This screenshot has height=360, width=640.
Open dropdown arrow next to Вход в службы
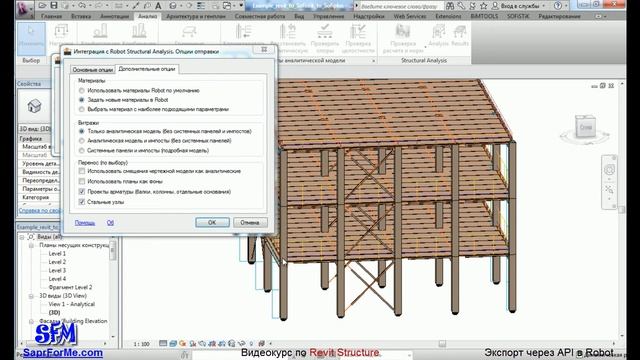544,6
